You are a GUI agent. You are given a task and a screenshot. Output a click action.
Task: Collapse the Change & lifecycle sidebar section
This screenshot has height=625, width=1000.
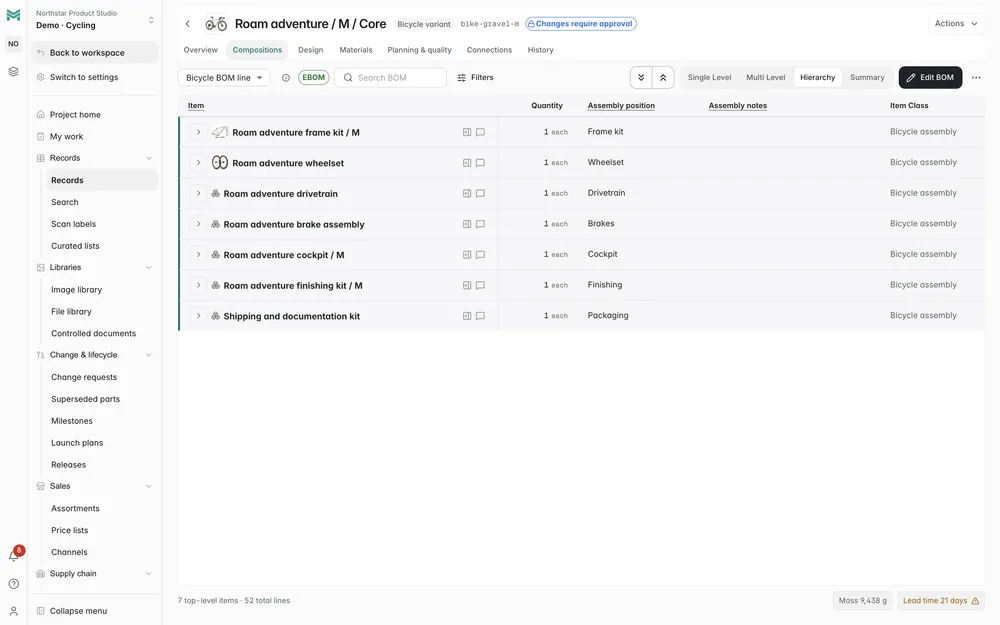[x=149, y=355]
